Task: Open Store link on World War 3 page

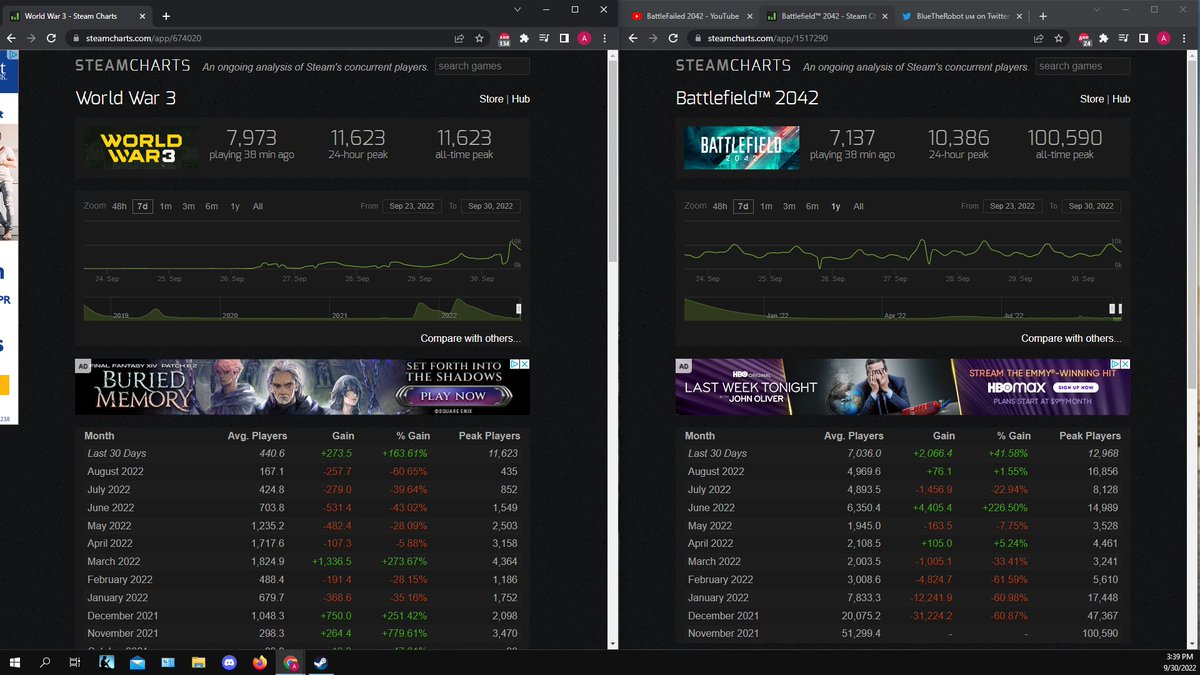Action: (x=491, y=99)
